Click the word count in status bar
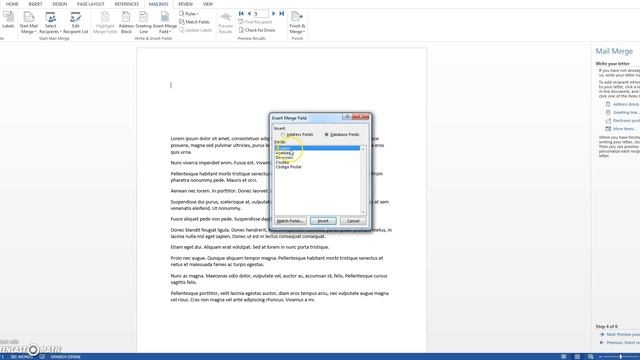The width and height of the screenshot is (640, 360). coord(22,356)
